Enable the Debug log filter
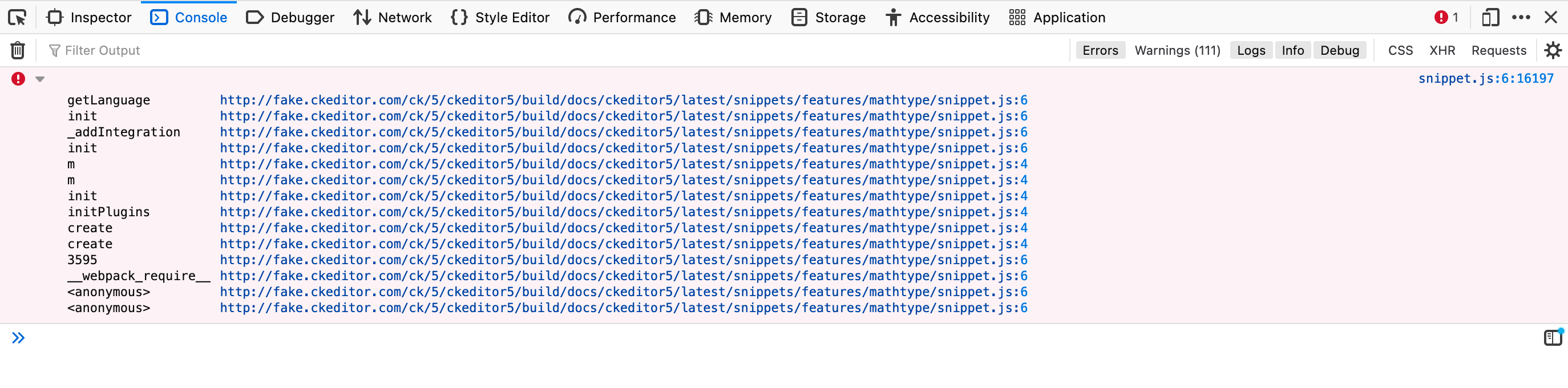Screen dimensions: 1568x388 coord(1340,50)
